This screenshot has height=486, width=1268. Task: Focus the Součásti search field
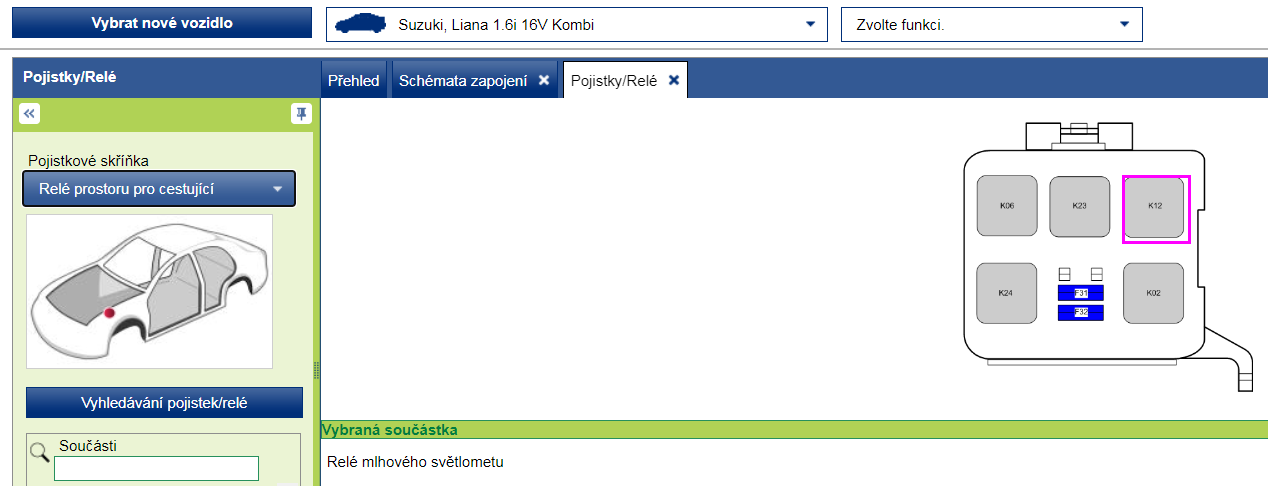coord(156,468)
